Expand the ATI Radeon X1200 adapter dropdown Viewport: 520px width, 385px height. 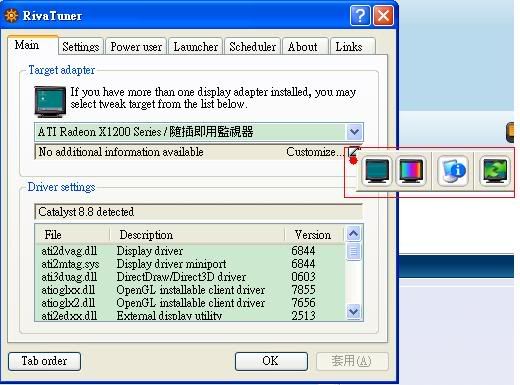[354, 132]
